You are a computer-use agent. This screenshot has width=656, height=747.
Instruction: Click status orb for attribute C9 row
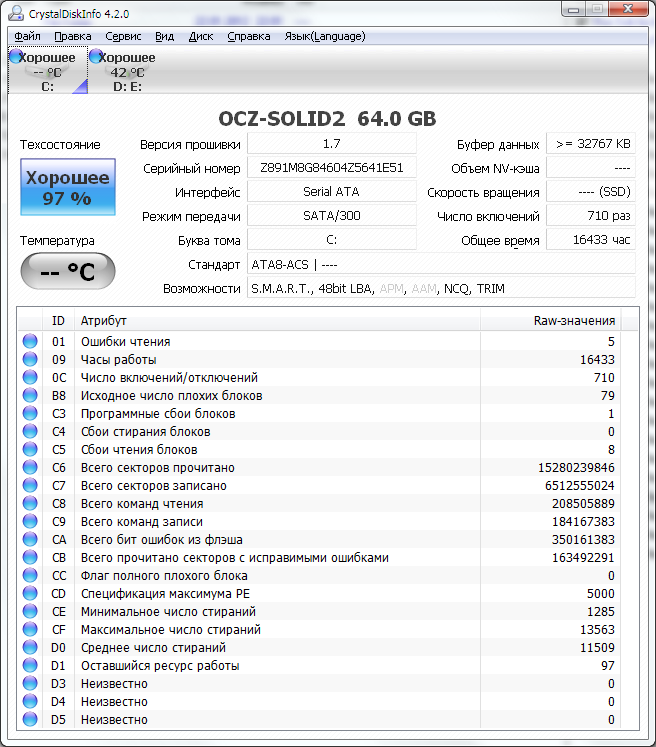point(30,521)
